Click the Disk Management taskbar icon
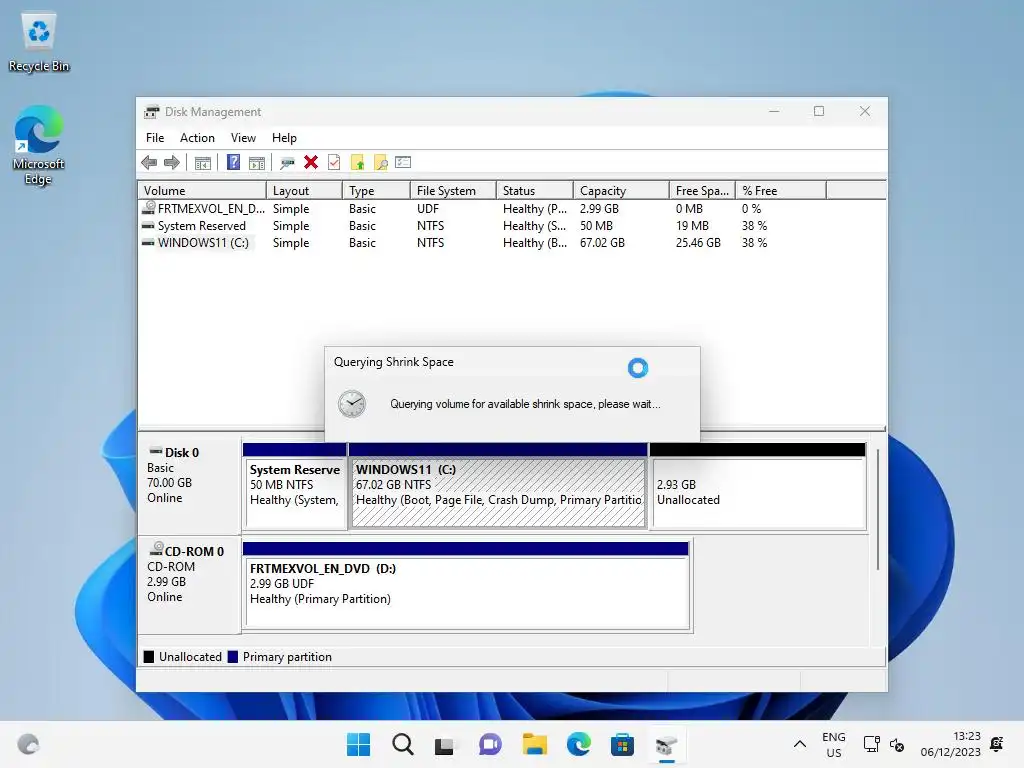The width and height of the screenshot is (1024, 768). (666, 744)
